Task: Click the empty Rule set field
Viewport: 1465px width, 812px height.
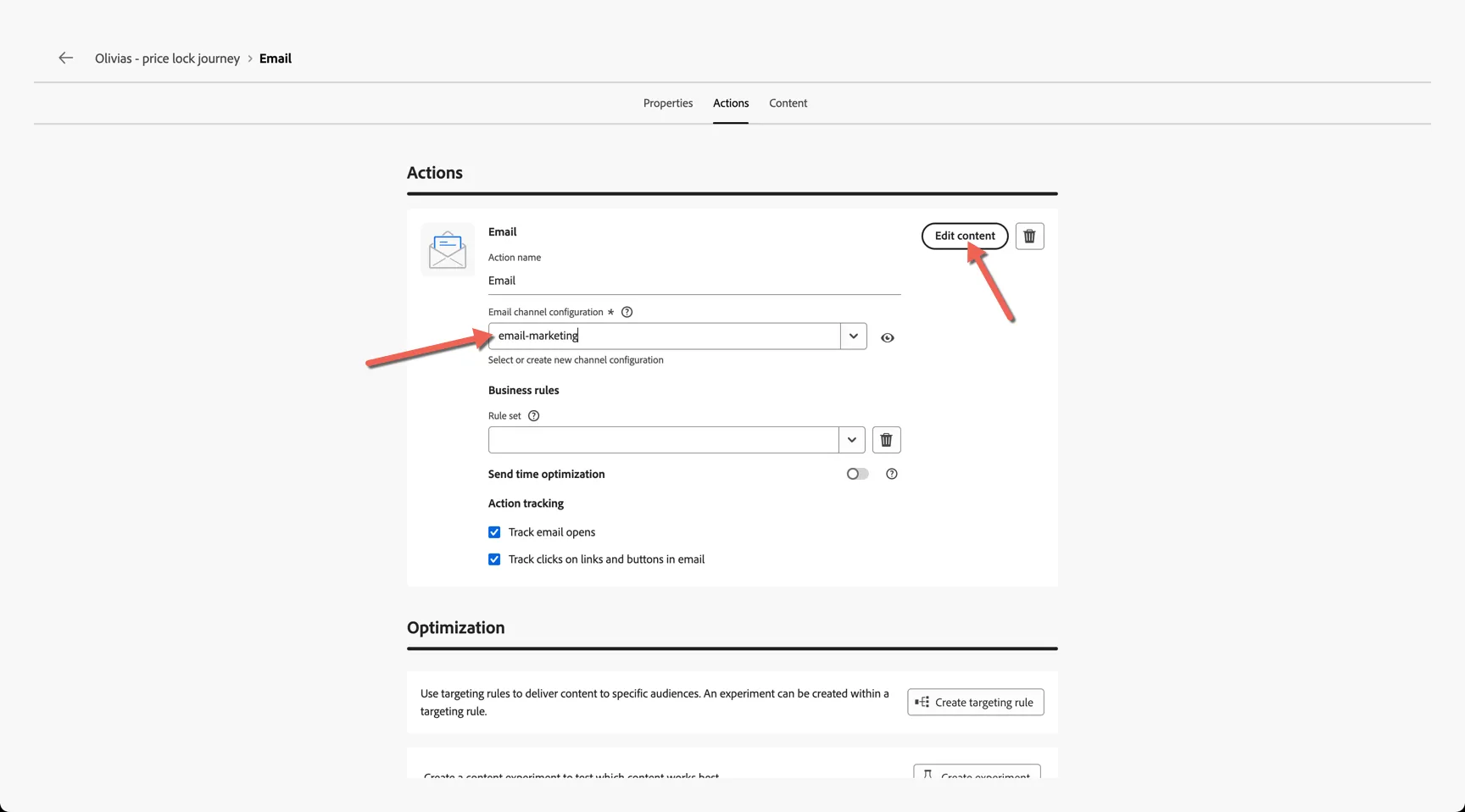Action: click(663, 440)
